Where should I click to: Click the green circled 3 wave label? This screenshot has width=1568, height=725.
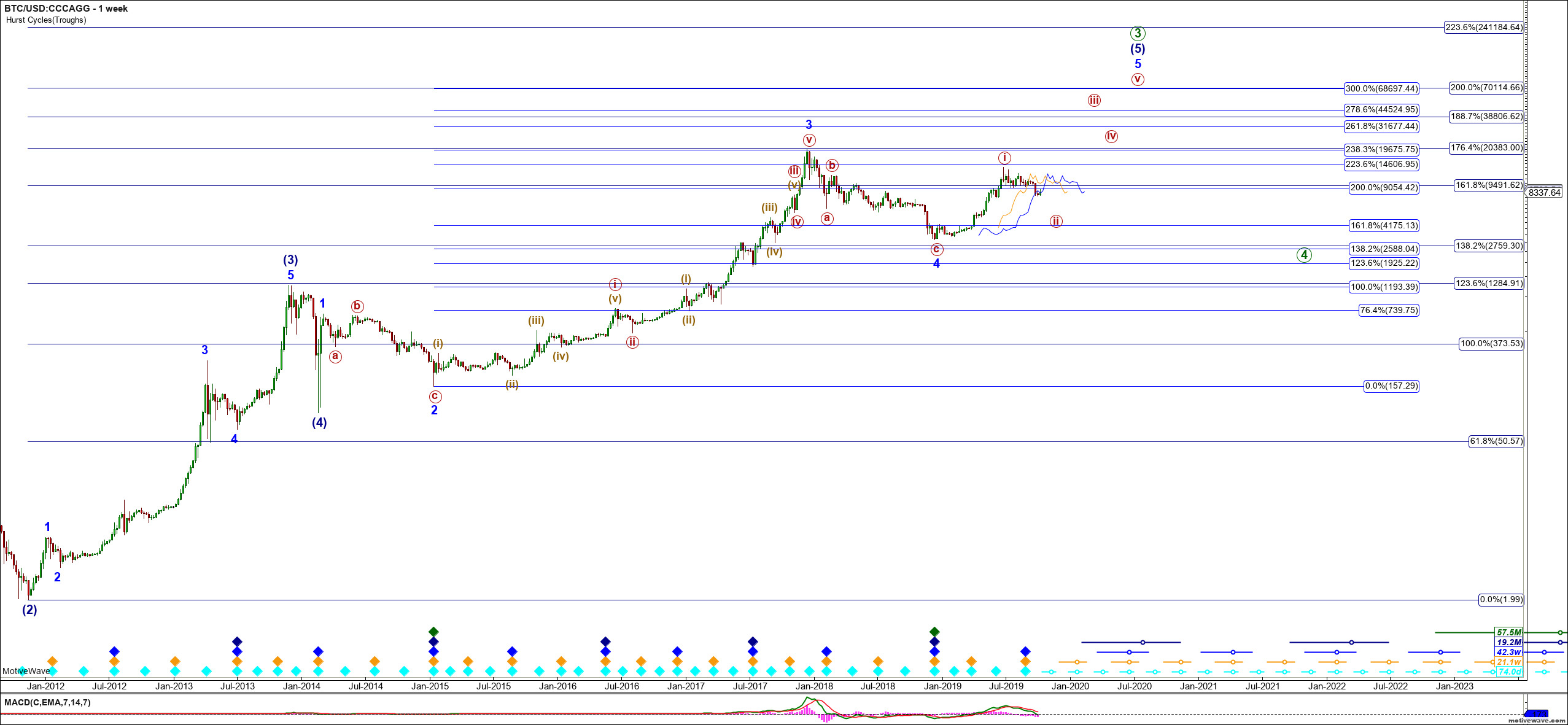(1138, 33)
